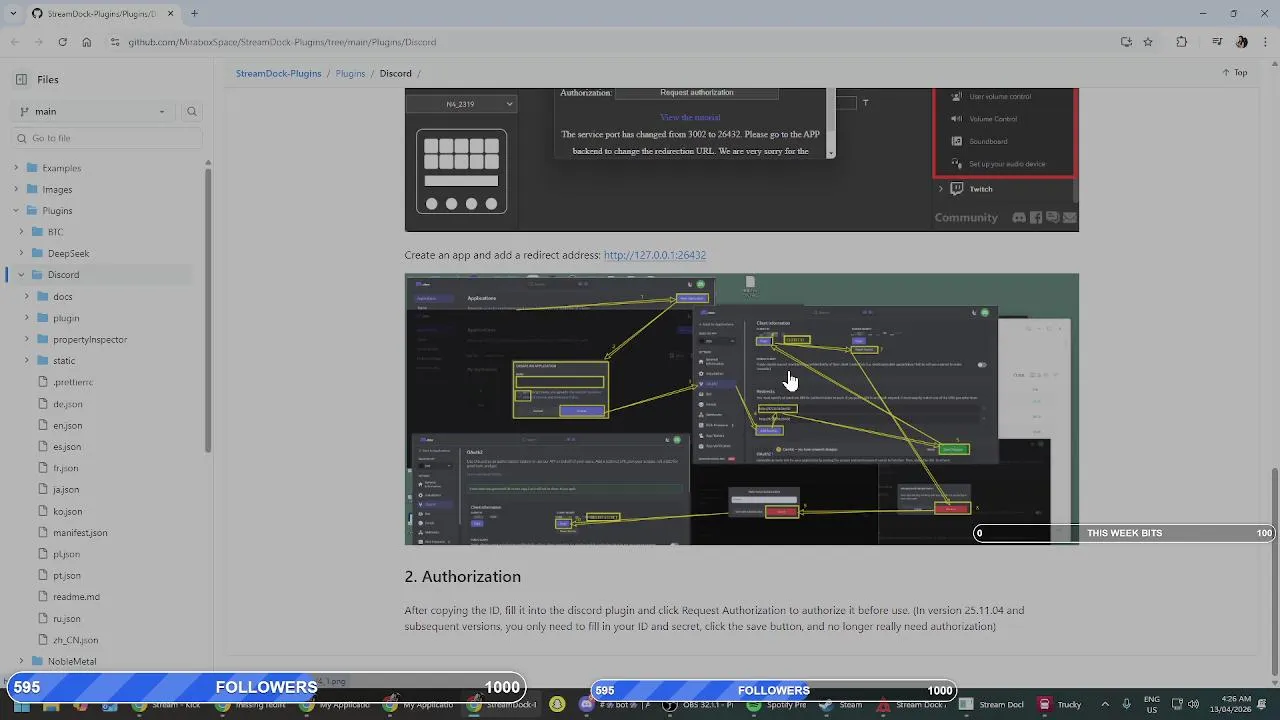Focus the Go to file search field
This screenshot has height=720, width=1280.
coord(105,138)
